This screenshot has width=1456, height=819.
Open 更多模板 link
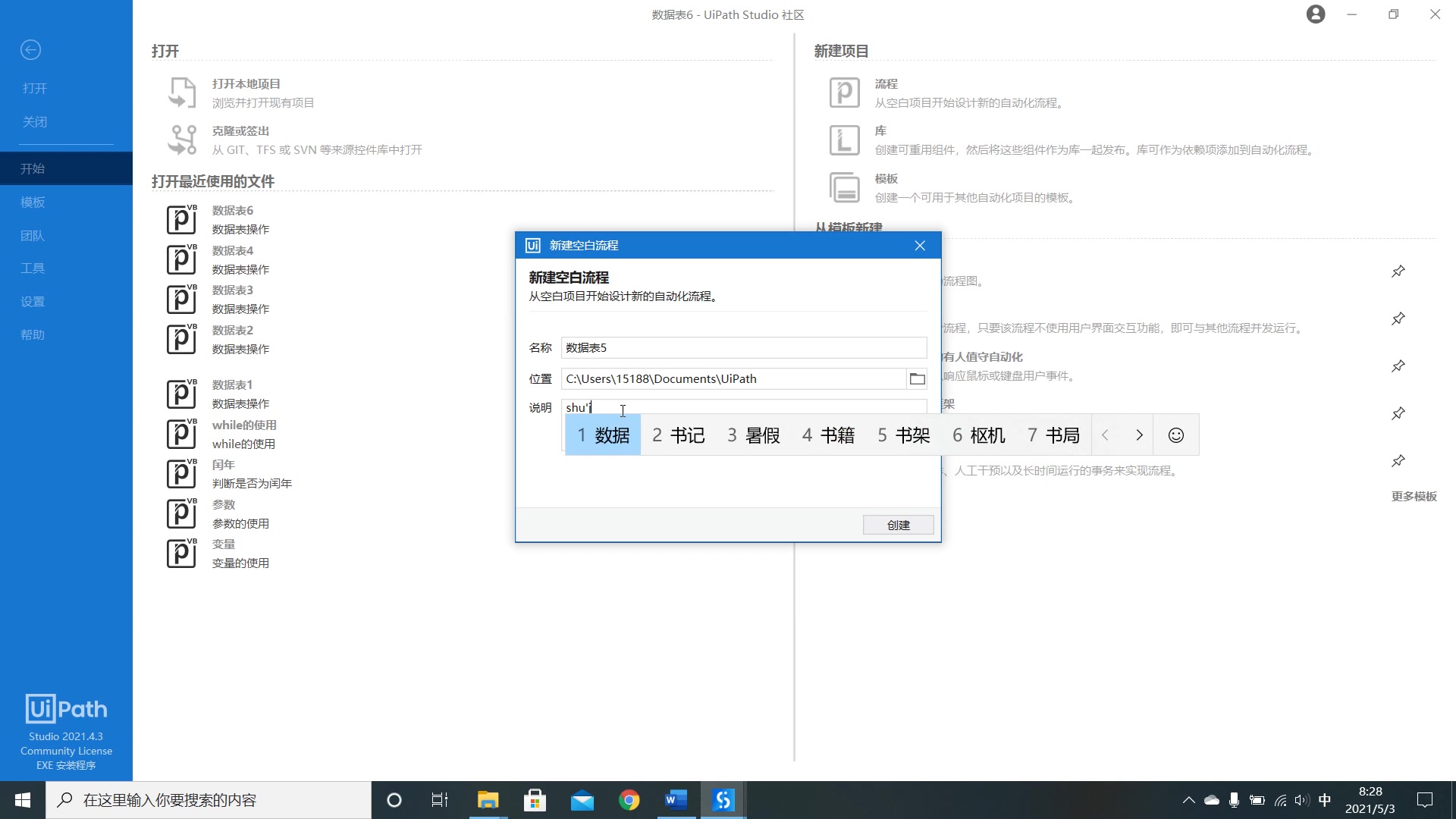pos(1414,496)
